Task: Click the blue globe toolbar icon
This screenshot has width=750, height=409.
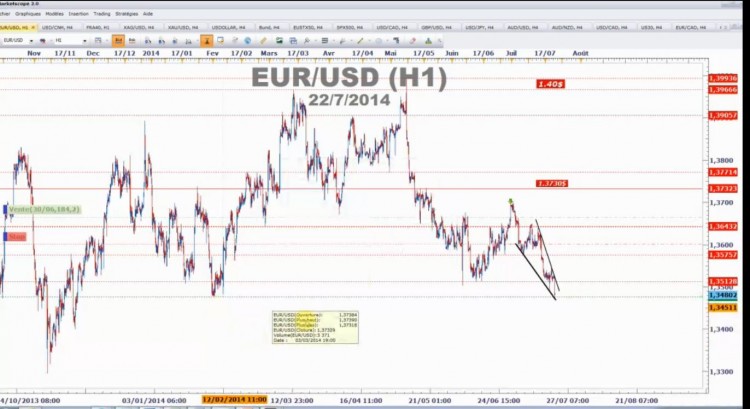Action: click(248, 41)
